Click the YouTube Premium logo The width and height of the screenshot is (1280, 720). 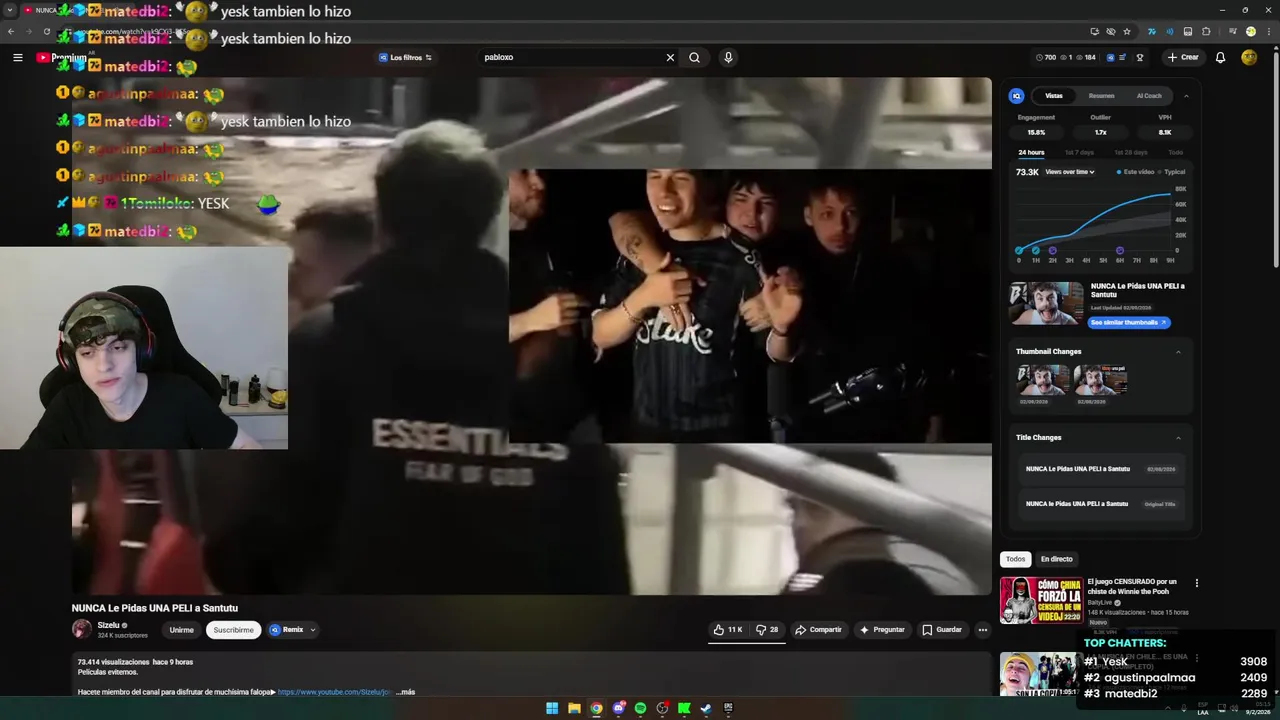pos(62,57)
